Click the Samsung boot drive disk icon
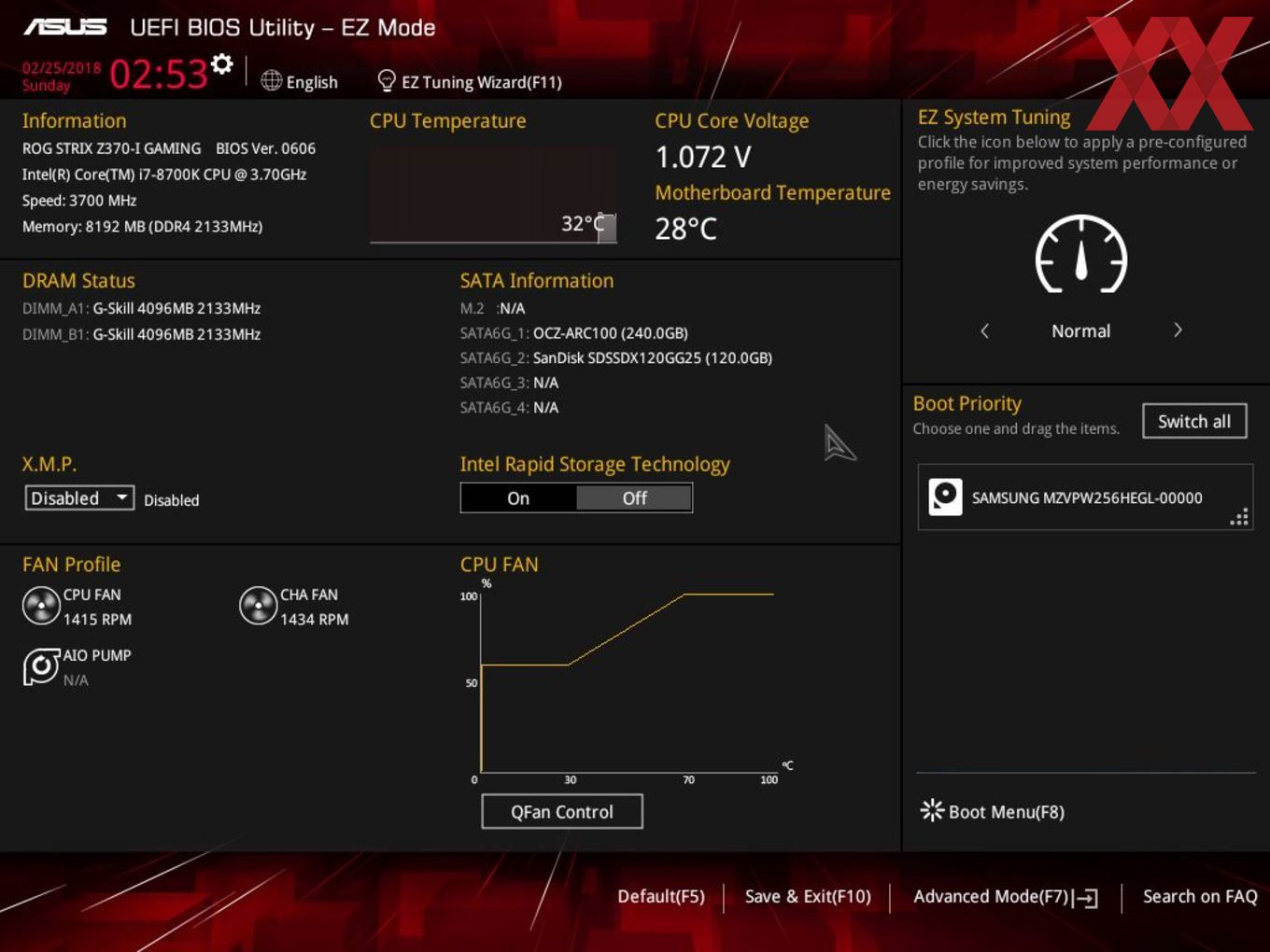The width and height of the screenshot is (1270, 952). (x=945, y=497)
